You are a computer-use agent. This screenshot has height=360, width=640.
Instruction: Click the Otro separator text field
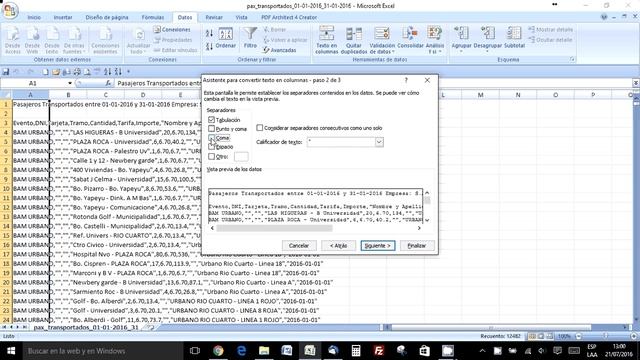(x=241, y=156)
